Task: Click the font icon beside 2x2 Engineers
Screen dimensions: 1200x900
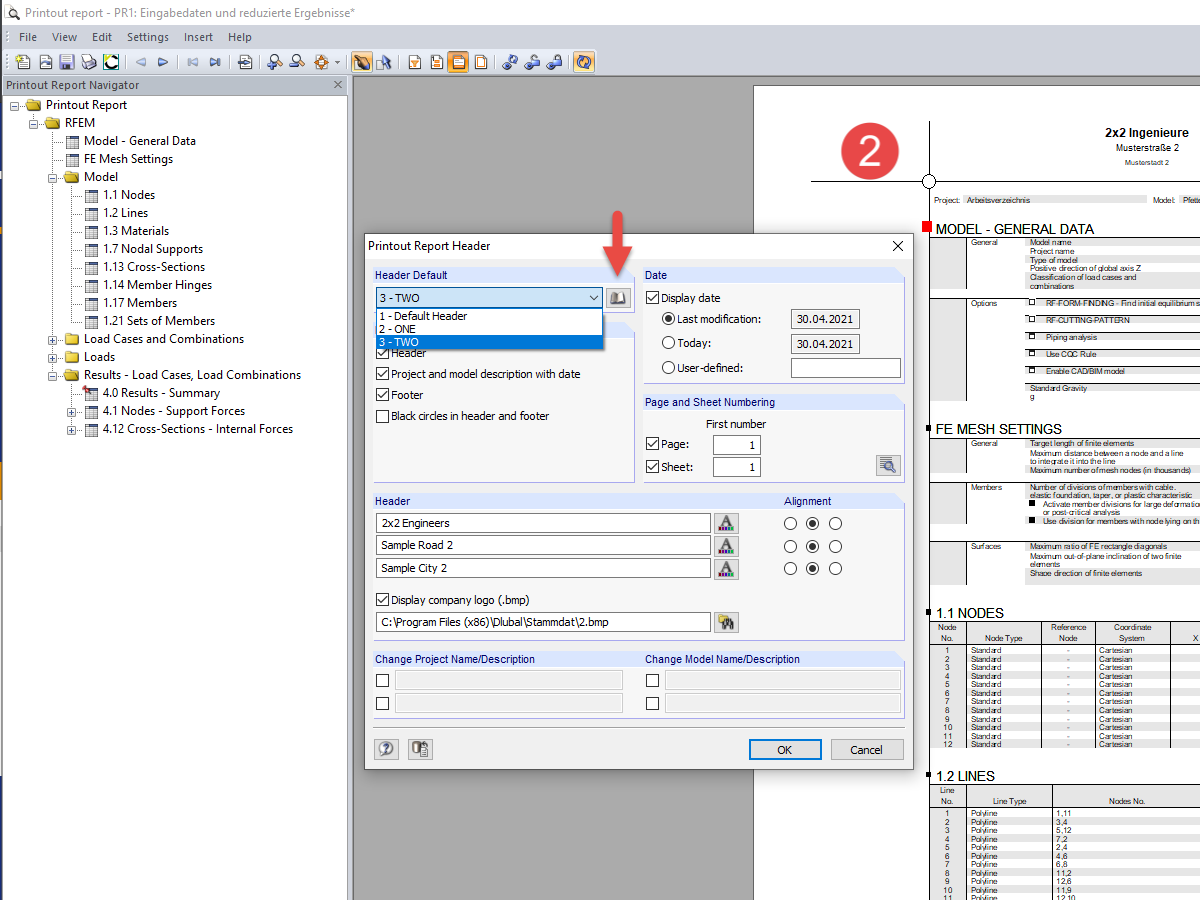Action: click(x=726, y=523)
